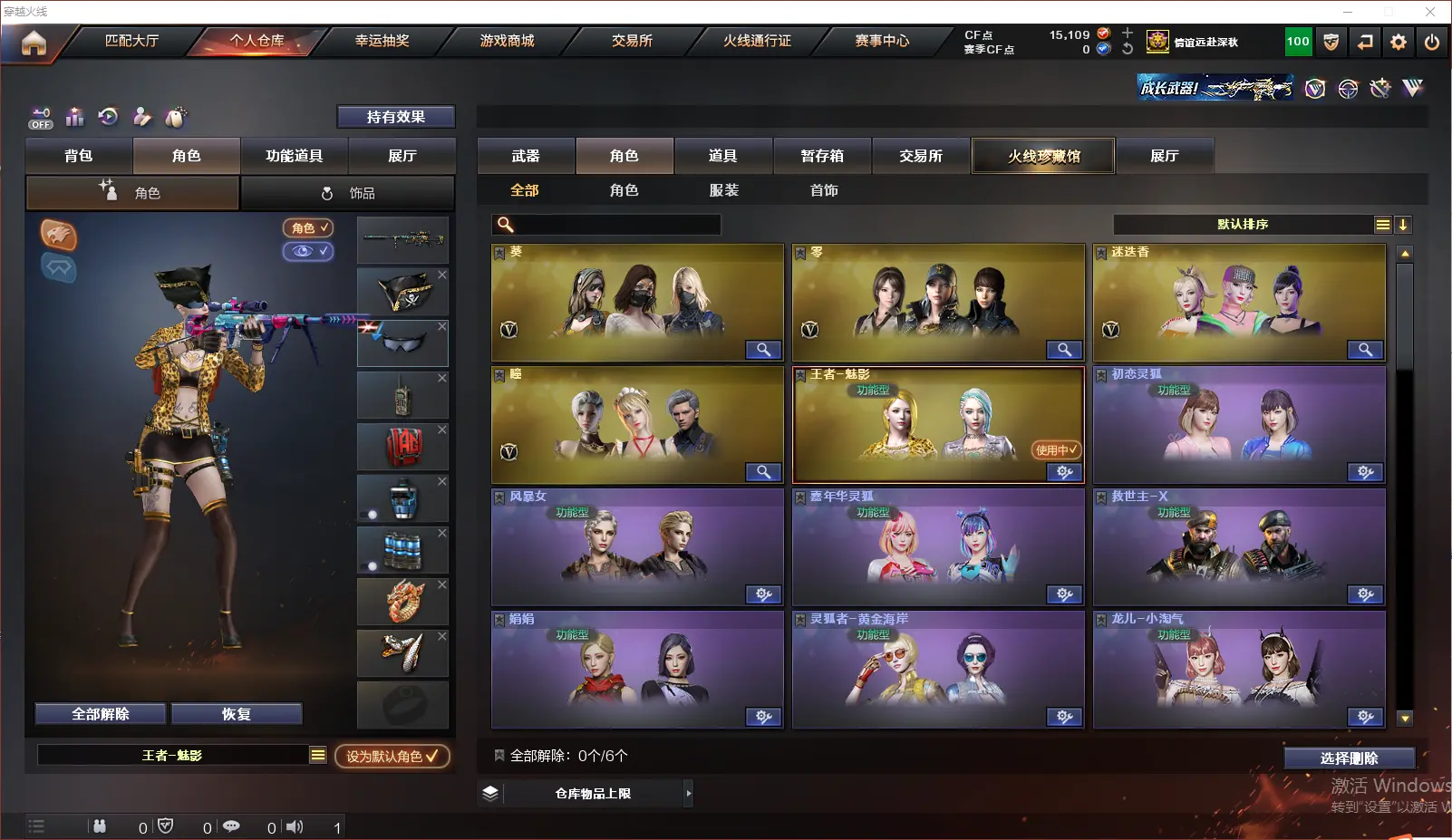Open game settings gear

1399,42
